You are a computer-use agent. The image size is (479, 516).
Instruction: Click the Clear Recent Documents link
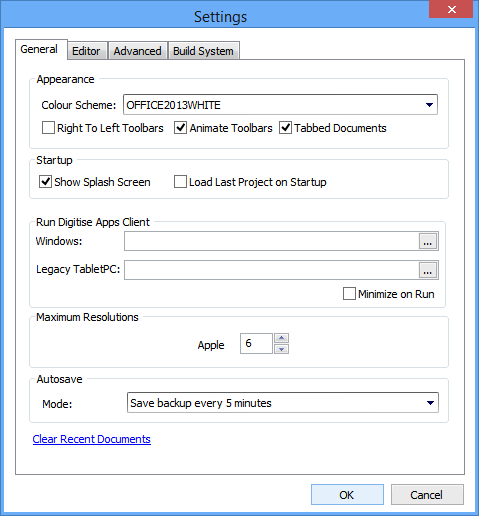pyautogui.click(x=92, y=439)
